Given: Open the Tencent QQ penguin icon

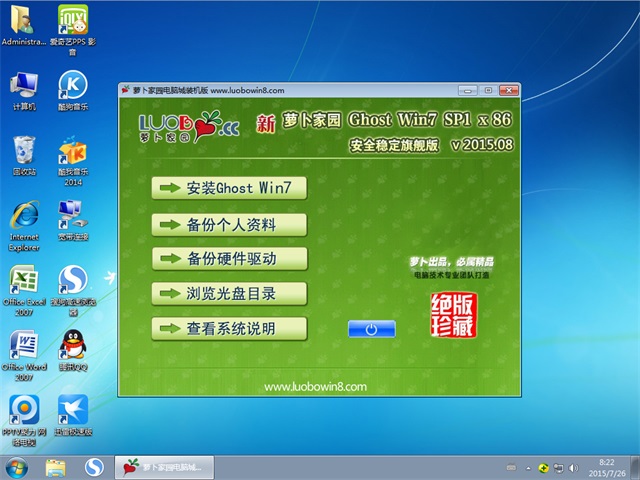Looking at the screenshot, I should tap(73, 350).
